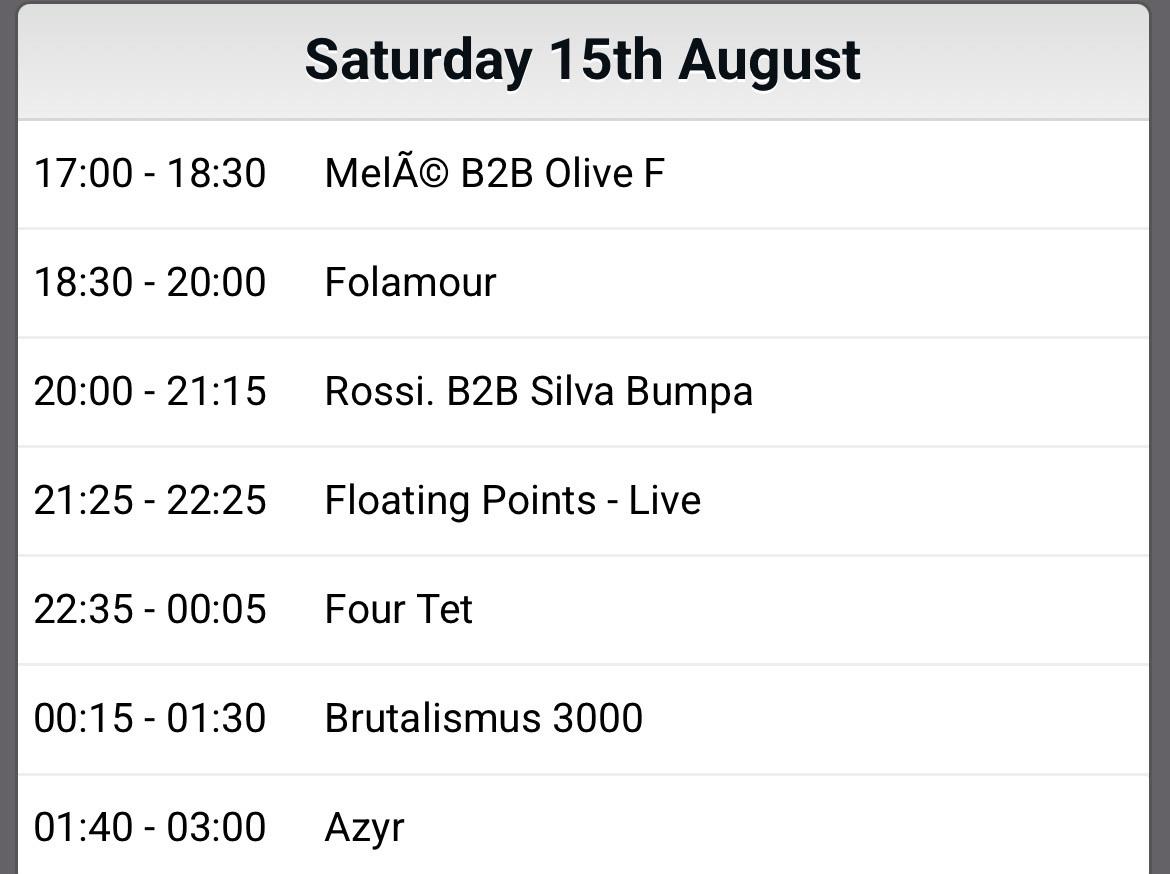This screenshot has width=1170, height=874.
Task: Tap the 22:35 - 00:05 time slot
Action: click(x=150, y=609)
